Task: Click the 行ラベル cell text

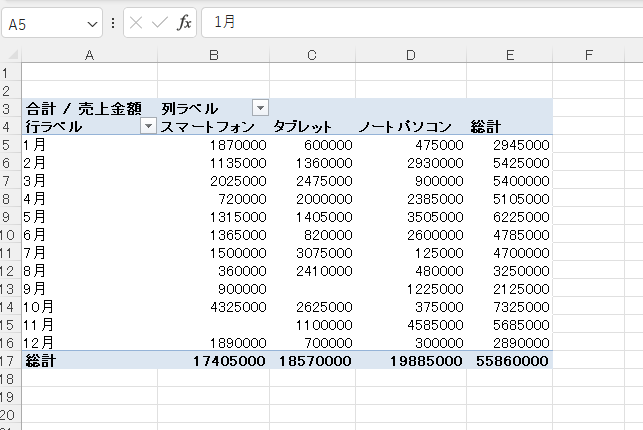Action: coord(54,127)
